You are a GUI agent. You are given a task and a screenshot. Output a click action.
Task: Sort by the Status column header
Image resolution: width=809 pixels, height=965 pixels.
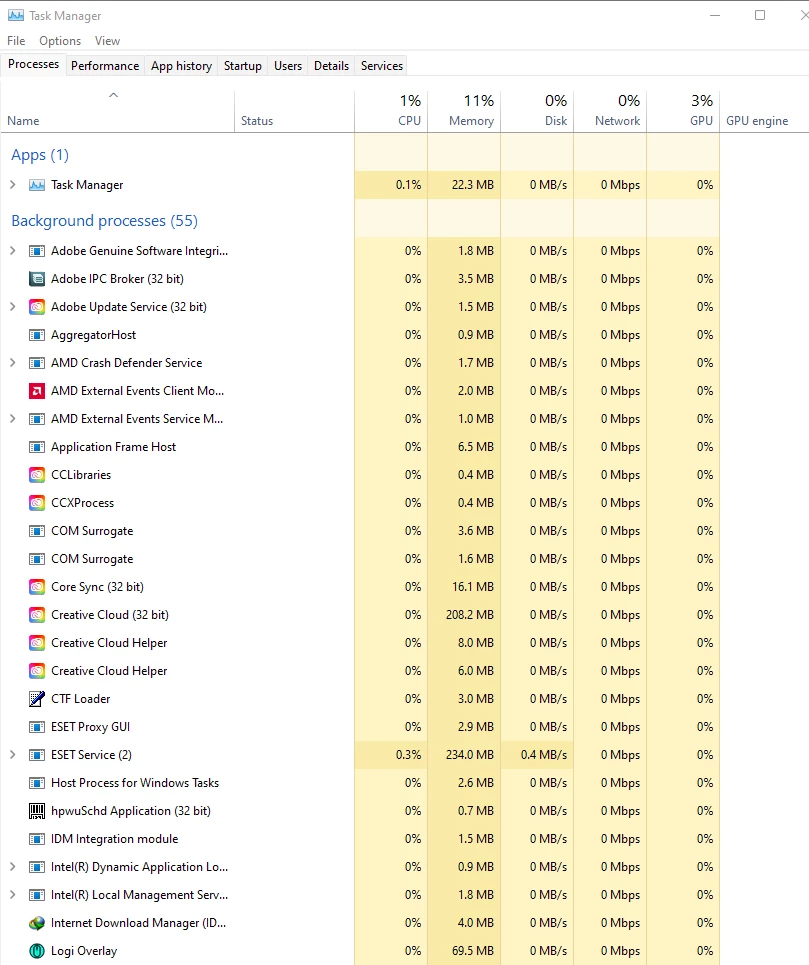pyautogui.click(x=294, y=111)
